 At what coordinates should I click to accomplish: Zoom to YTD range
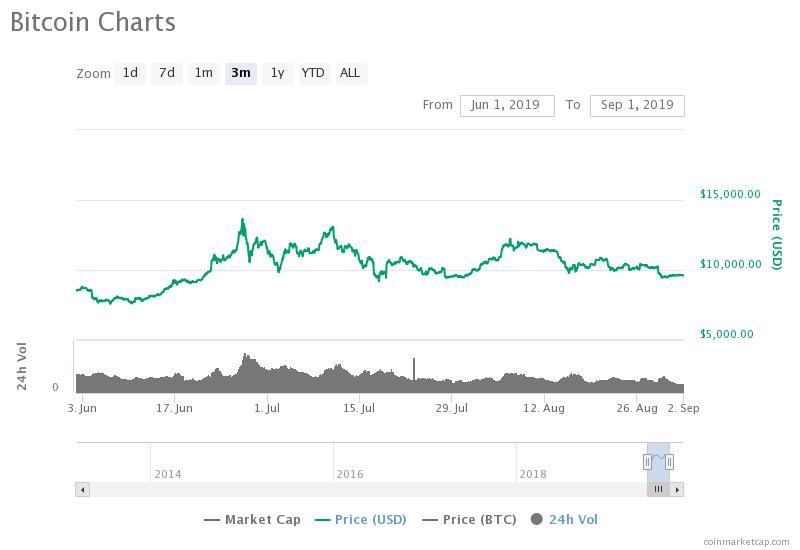[x=313, y=73]
